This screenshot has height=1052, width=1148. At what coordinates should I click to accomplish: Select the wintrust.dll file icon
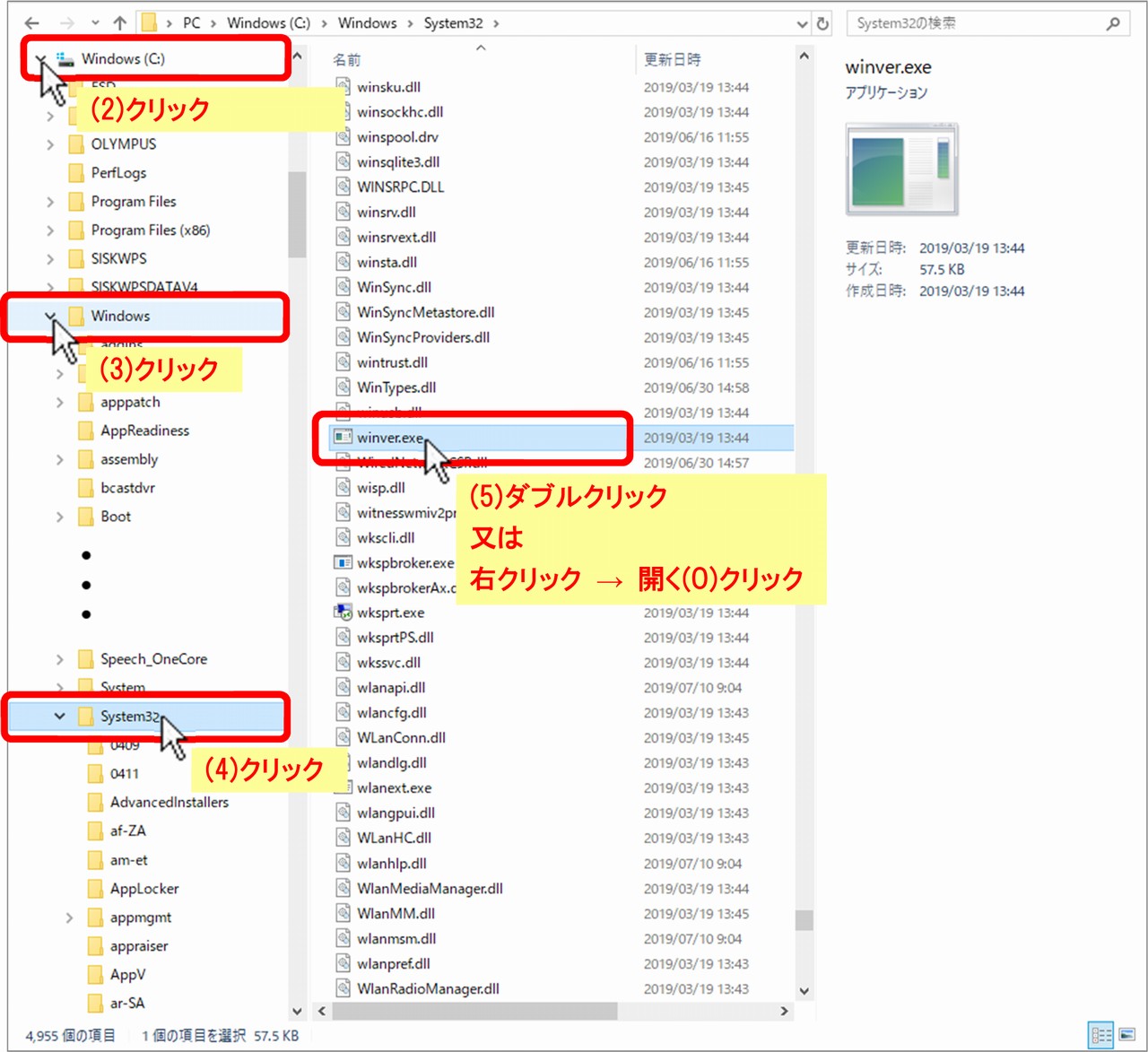click(343, 363)
